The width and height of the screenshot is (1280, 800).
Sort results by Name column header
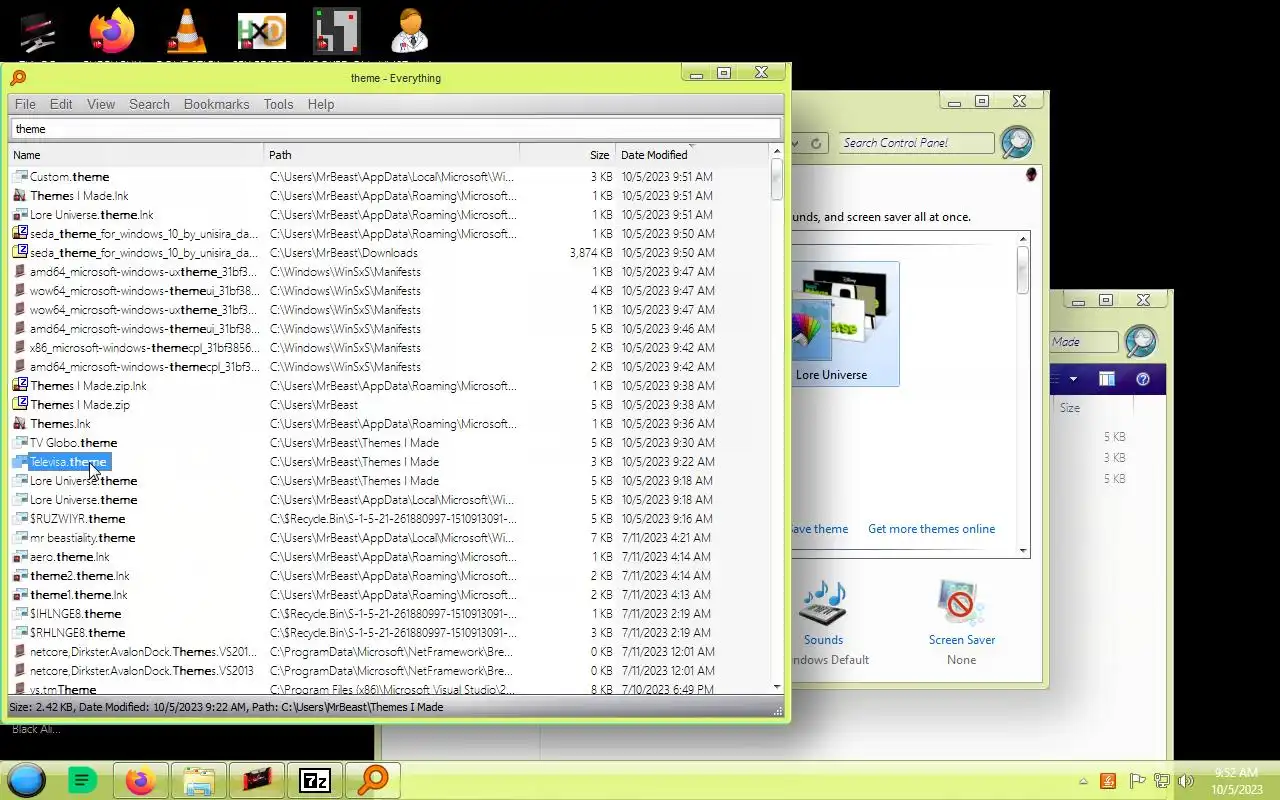[137, 155]
